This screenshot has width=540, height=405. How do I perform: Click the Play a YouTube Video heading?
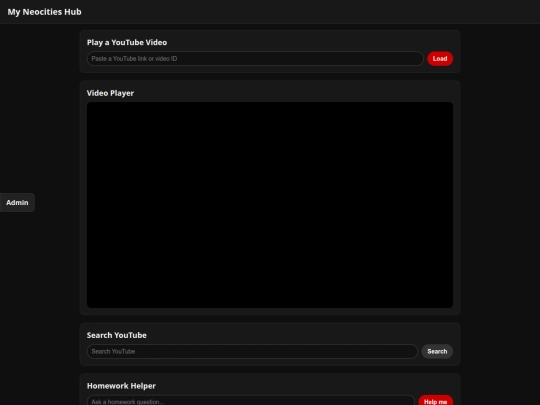tap(127, 42)
